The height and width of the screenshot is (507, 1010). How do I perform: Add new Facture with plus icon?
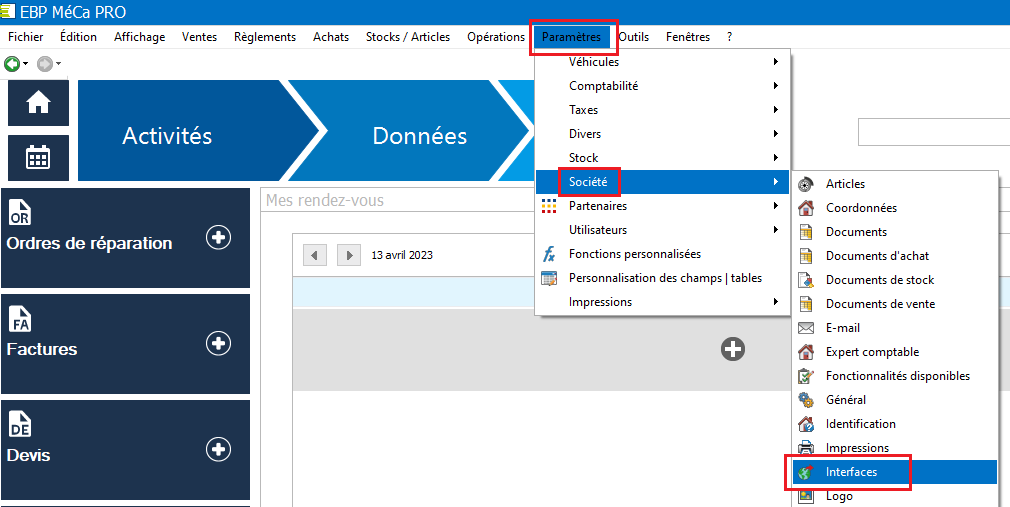[218, 343]
